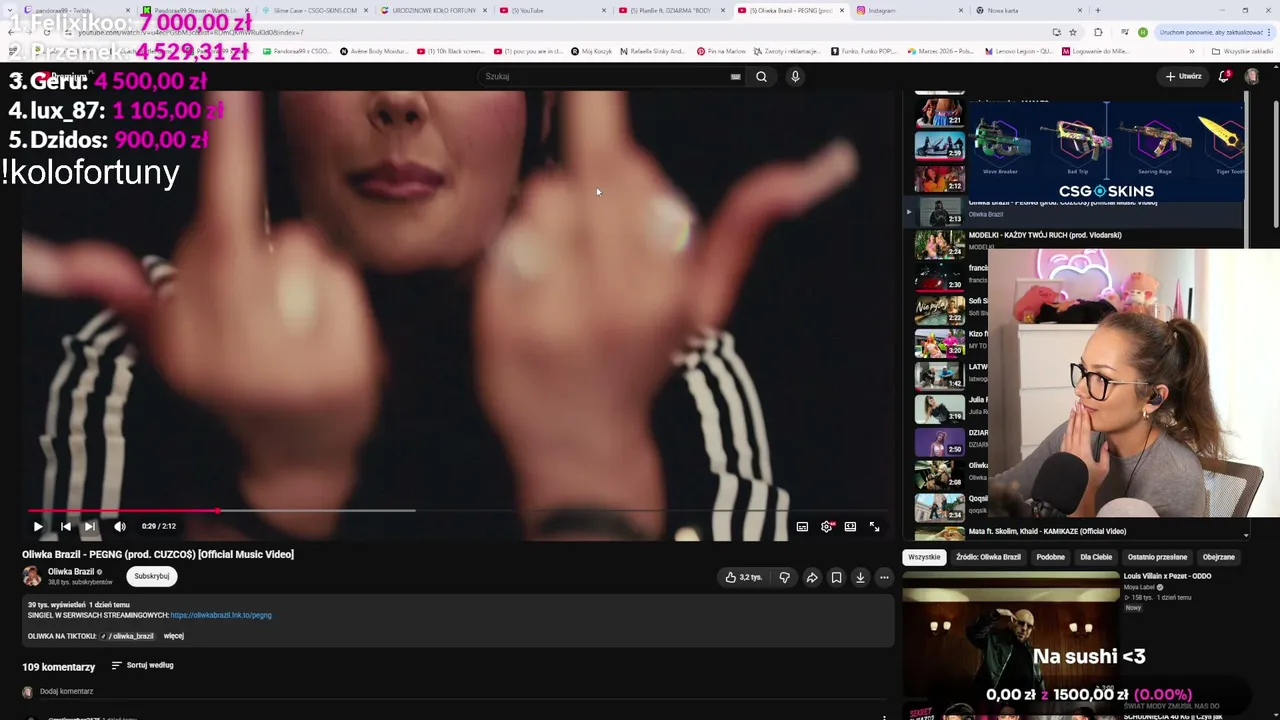1280x720 pixels.
Task: Bookmark this page with the star icon
Action: tap(1073, 32)
